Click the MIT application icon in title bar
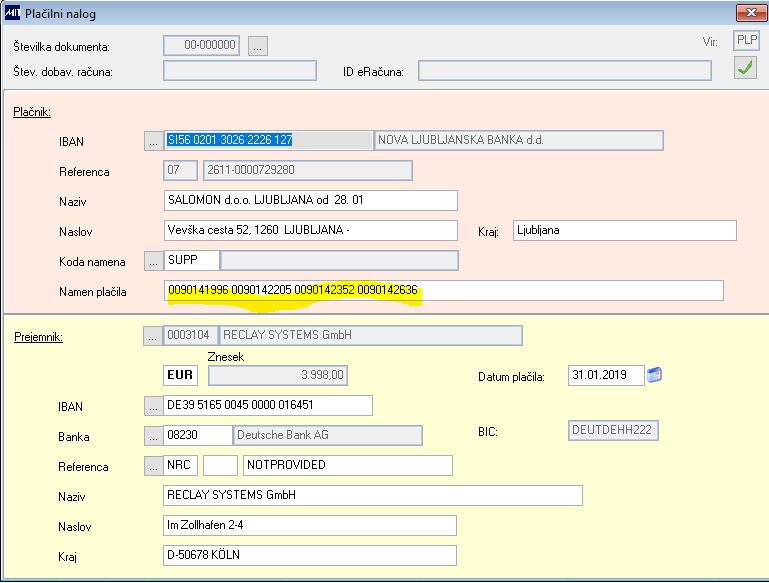Image resolution: width=769 pixels, height=583 pixels. [x=12, y=13]
